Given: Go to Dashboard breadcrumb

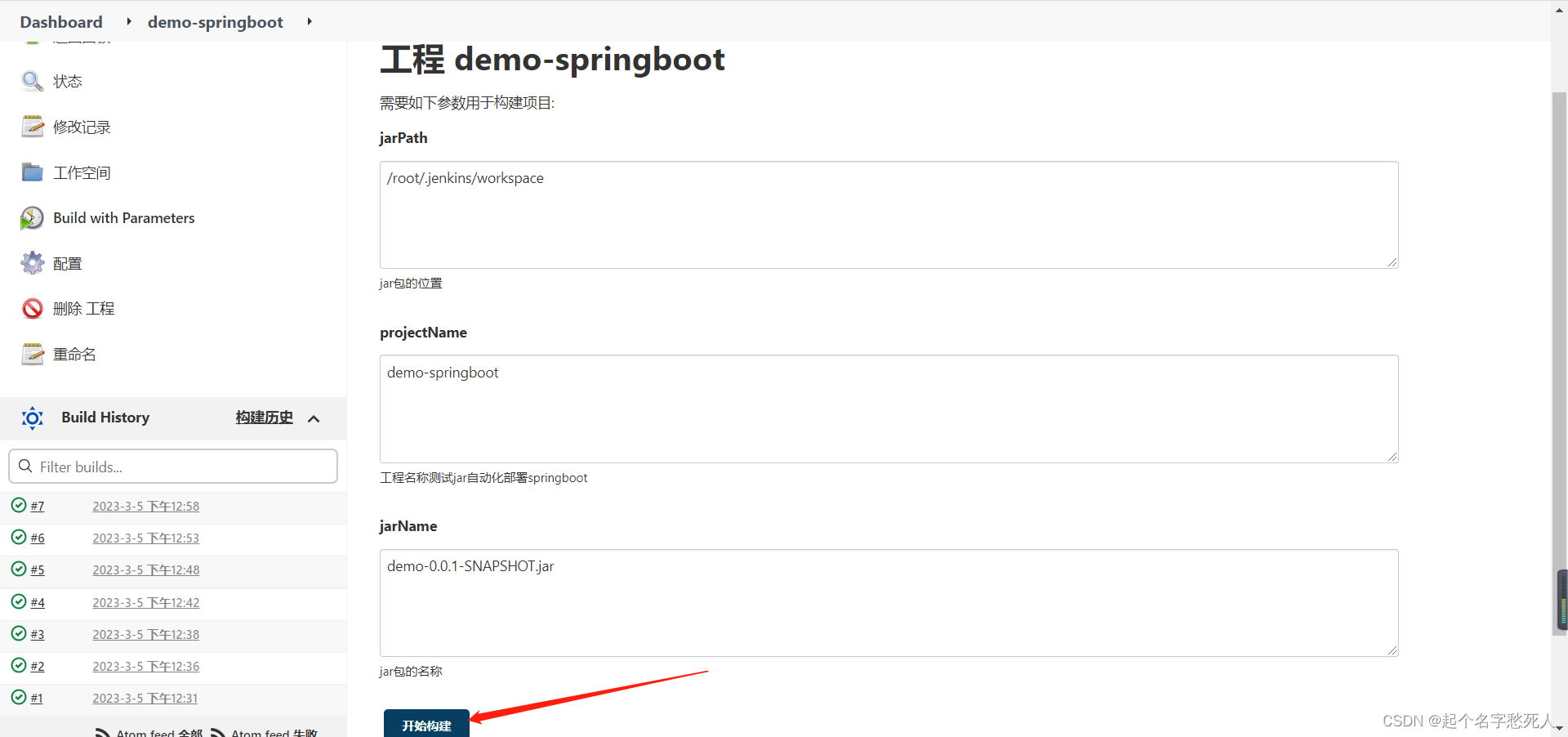Looking at the screenshot, I should 61,22.
